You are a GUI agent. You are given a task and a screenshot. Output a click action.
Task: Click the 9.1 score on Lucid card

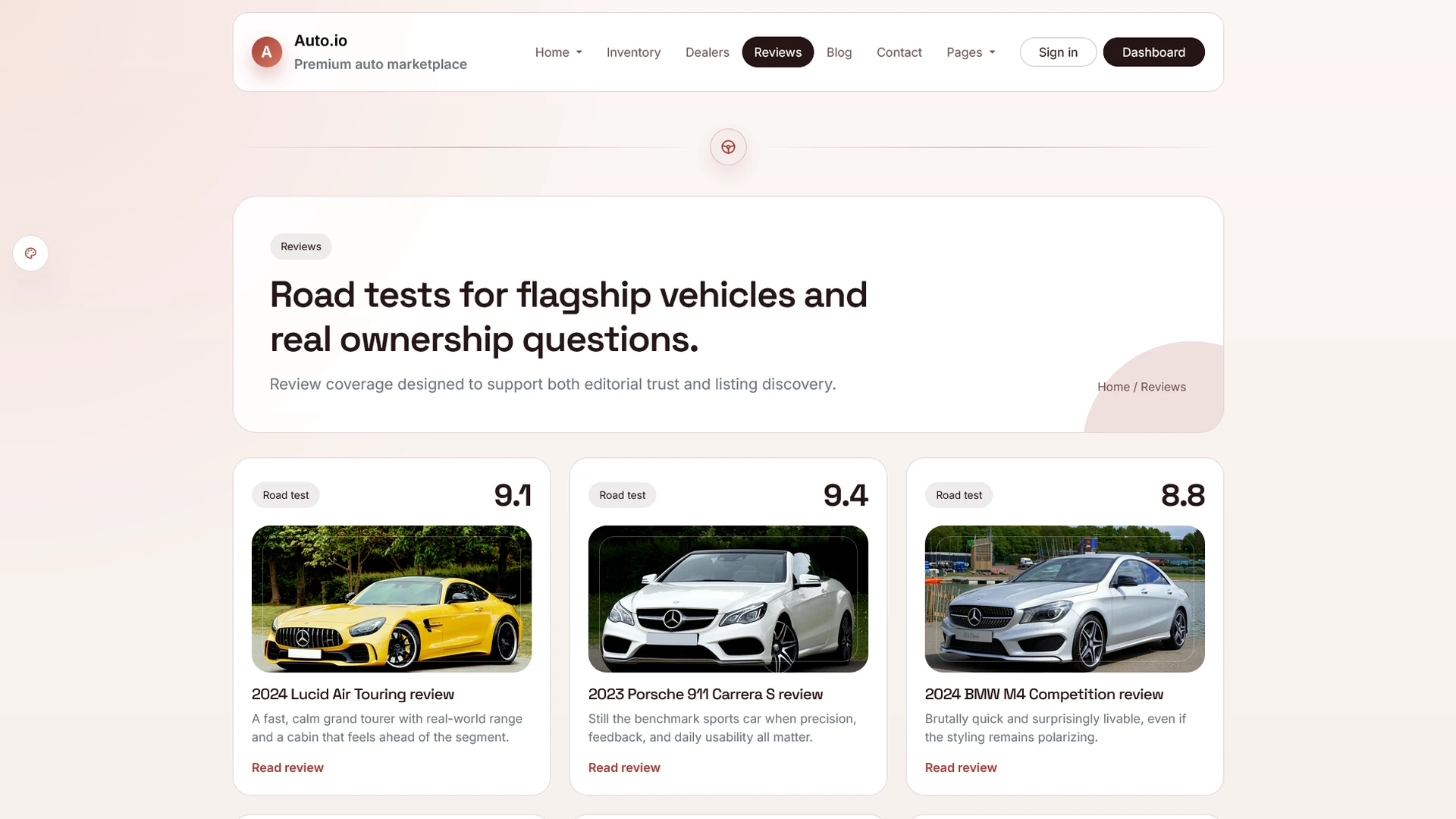[513, 495]
